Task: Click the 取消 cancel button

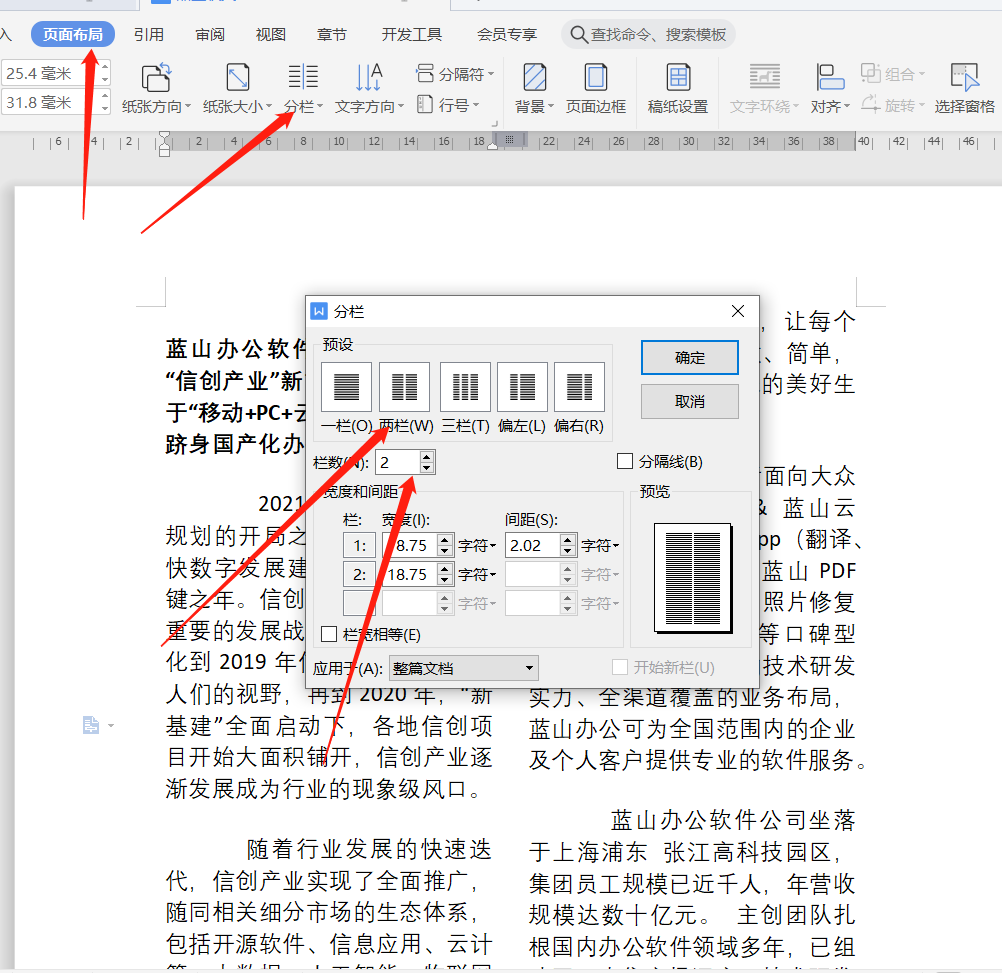Action: click(690, 401)
